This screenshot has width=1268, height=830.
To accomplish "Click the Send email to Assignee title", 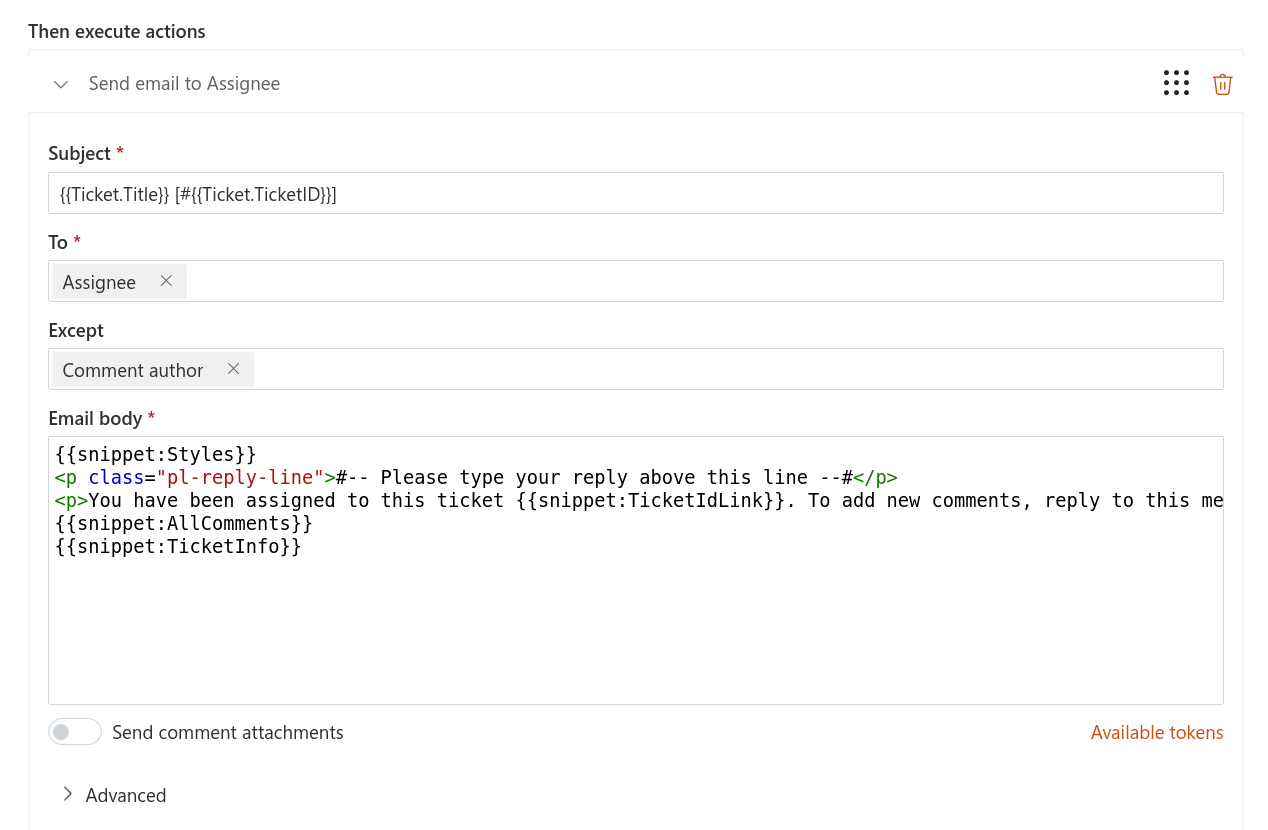I will pos(184,84).
